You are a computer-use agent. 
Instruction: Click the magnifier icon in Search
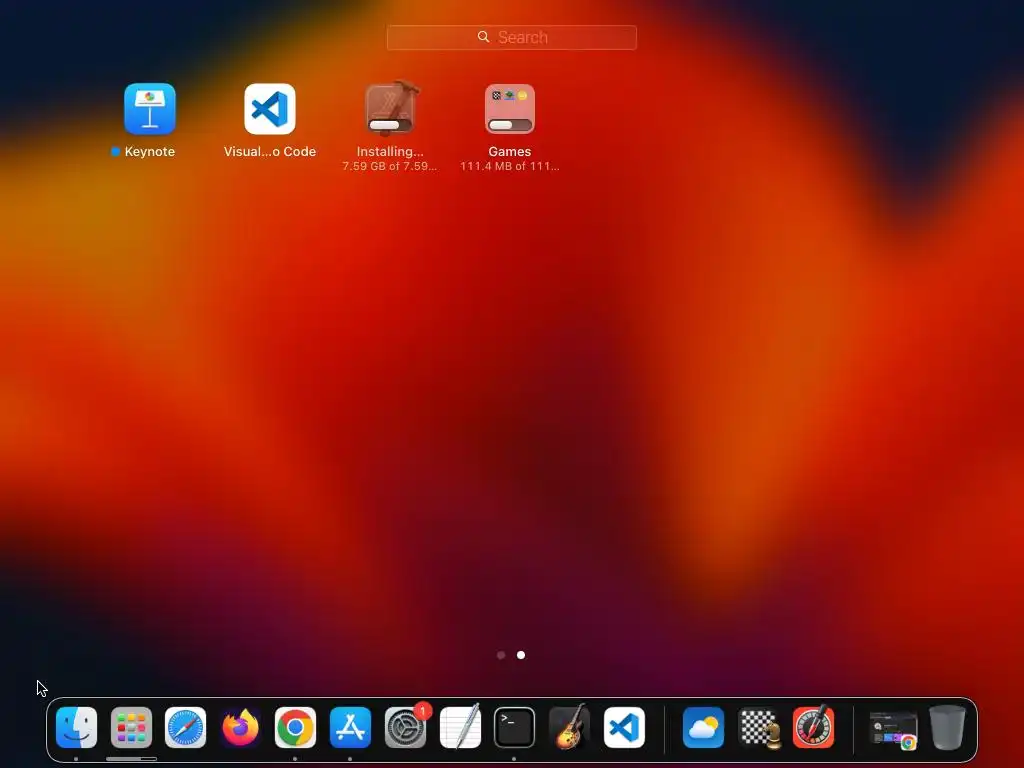[x=483, y=37]
